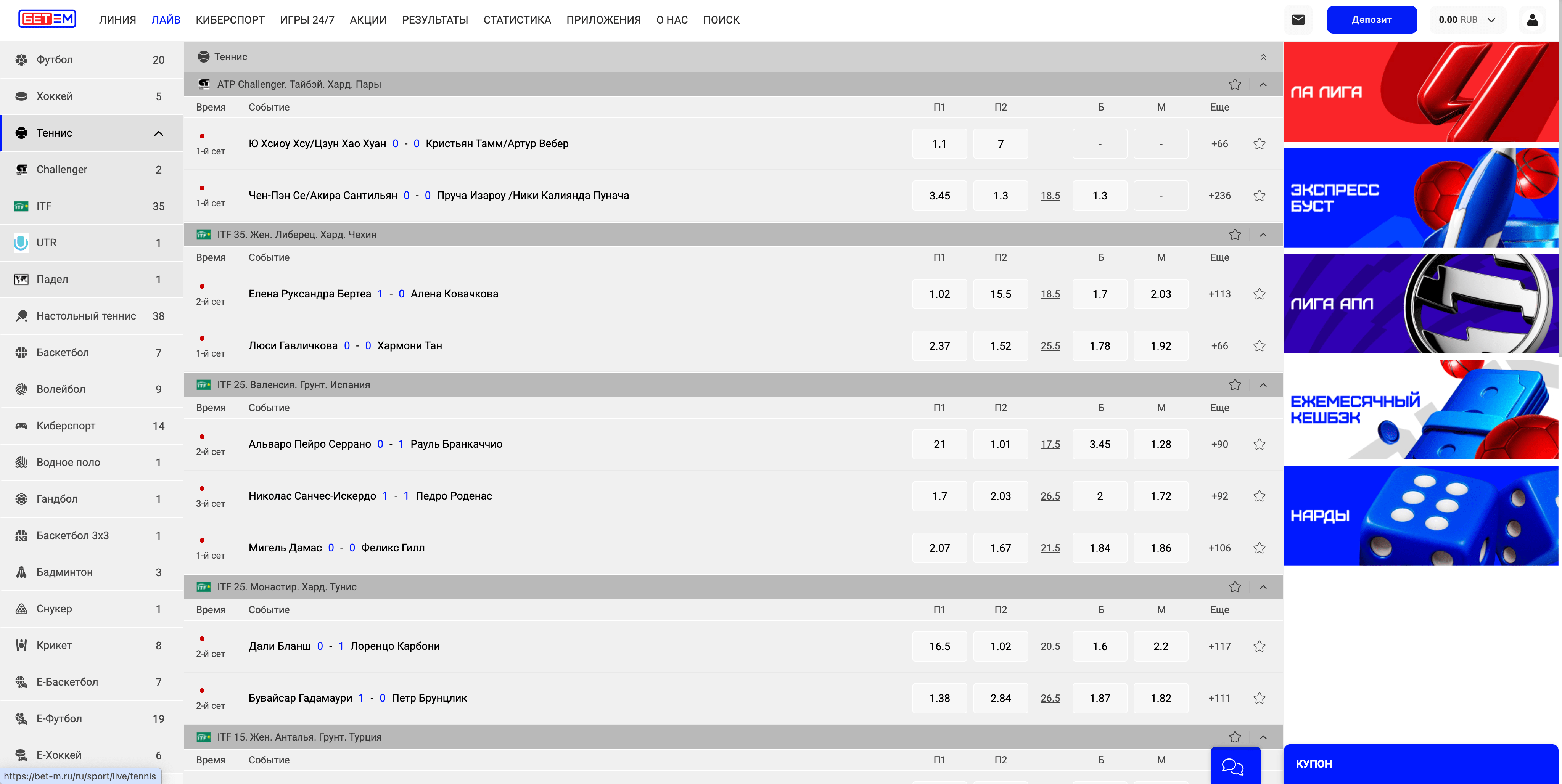Star the ATP Challenger Тайбэй tournament
The width and height of the screenshot is (1562, 784).
1235,84
